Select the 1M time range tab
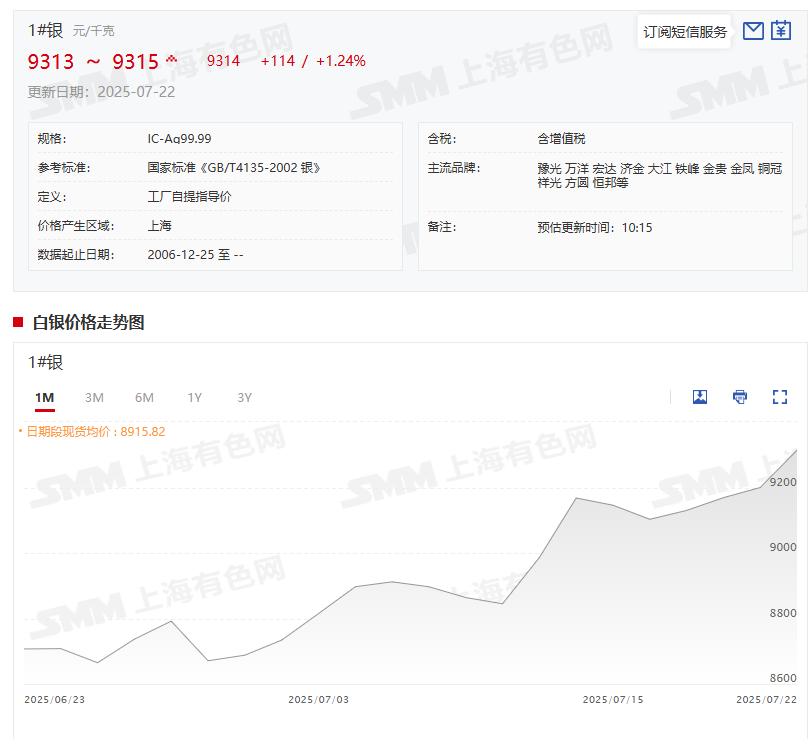The height and width of the screenshot is (739, 808). [x=44, y=398]
